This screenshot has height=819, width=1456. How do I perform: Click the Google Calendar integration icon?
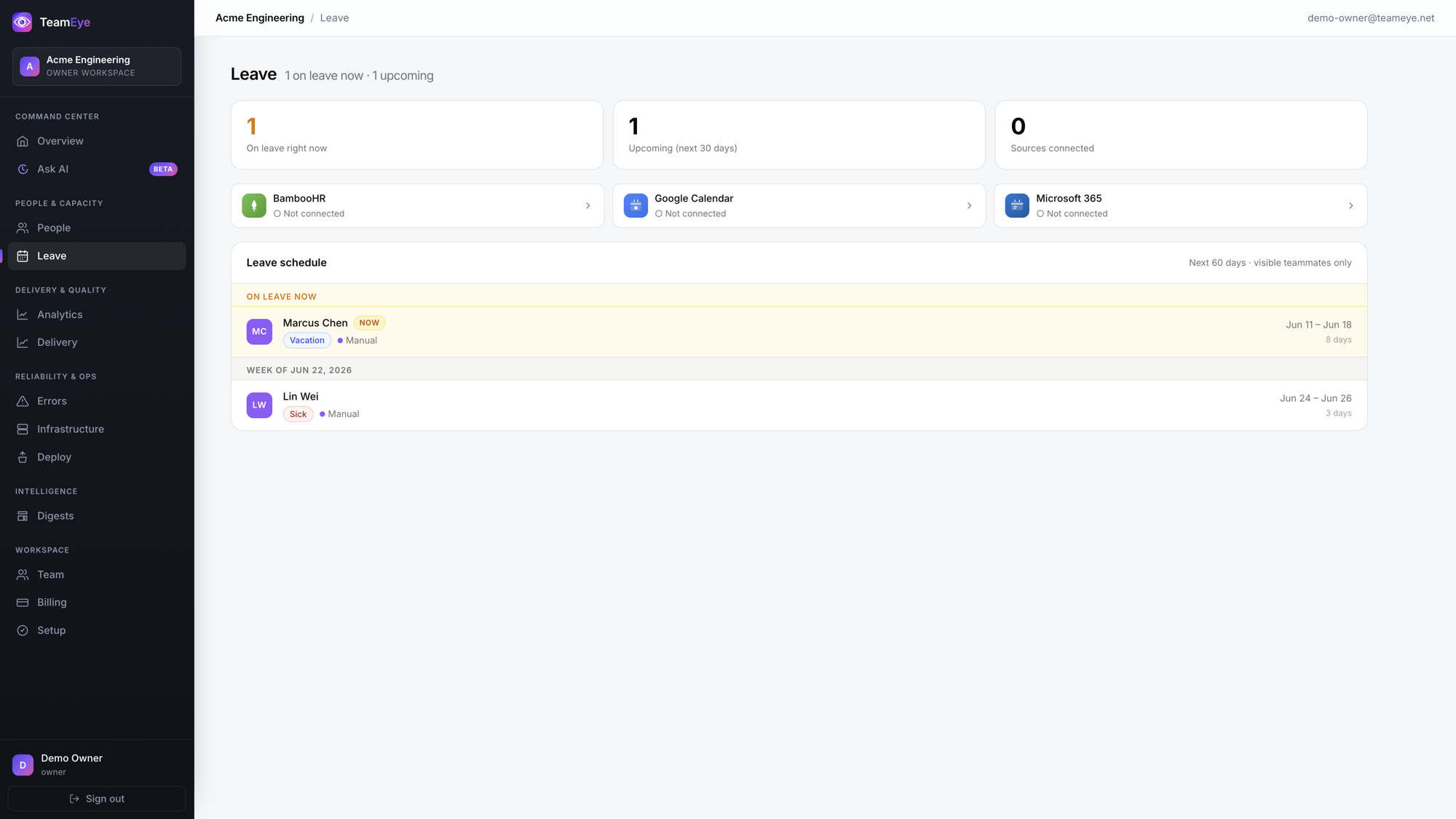click(x=636, y=205)
